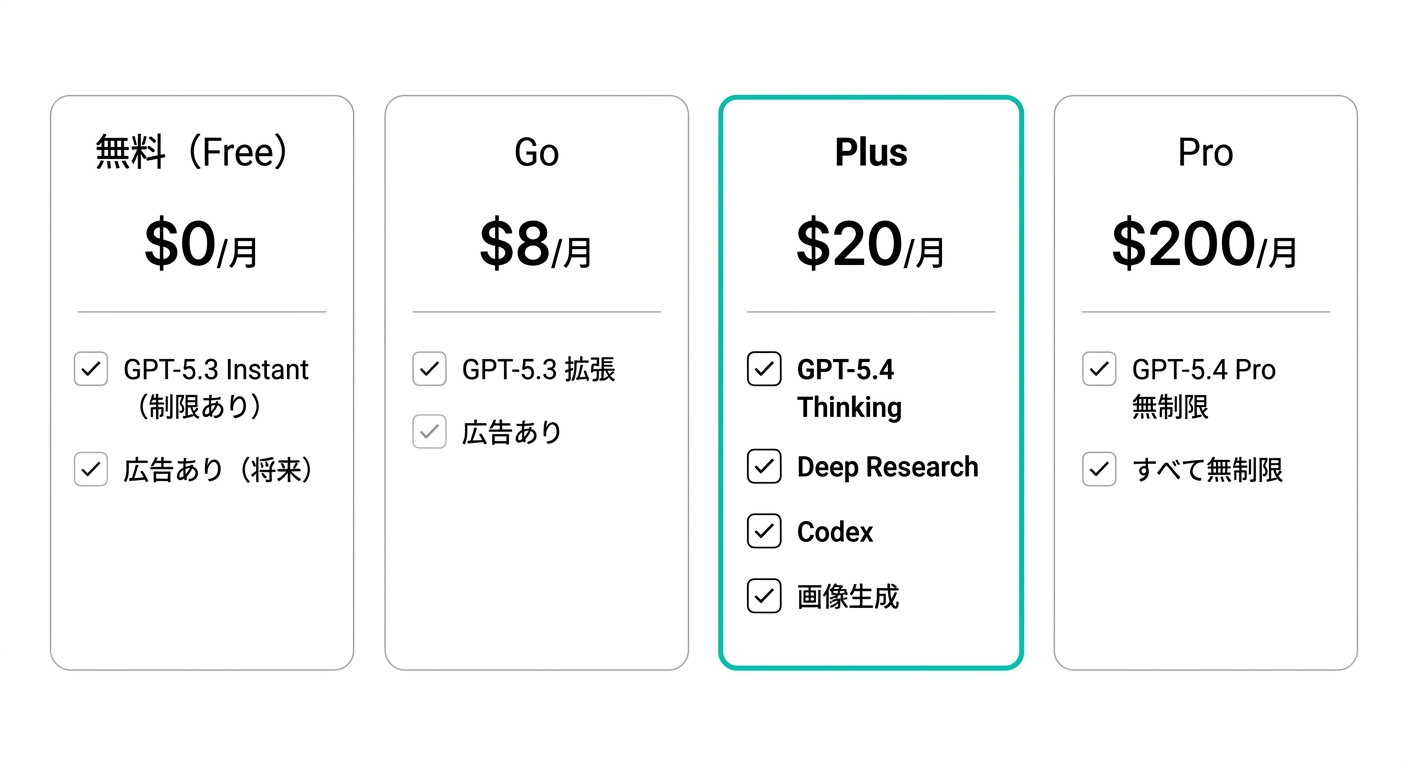Toggle the GPT-5.3 拡張 checkbox

430,369
